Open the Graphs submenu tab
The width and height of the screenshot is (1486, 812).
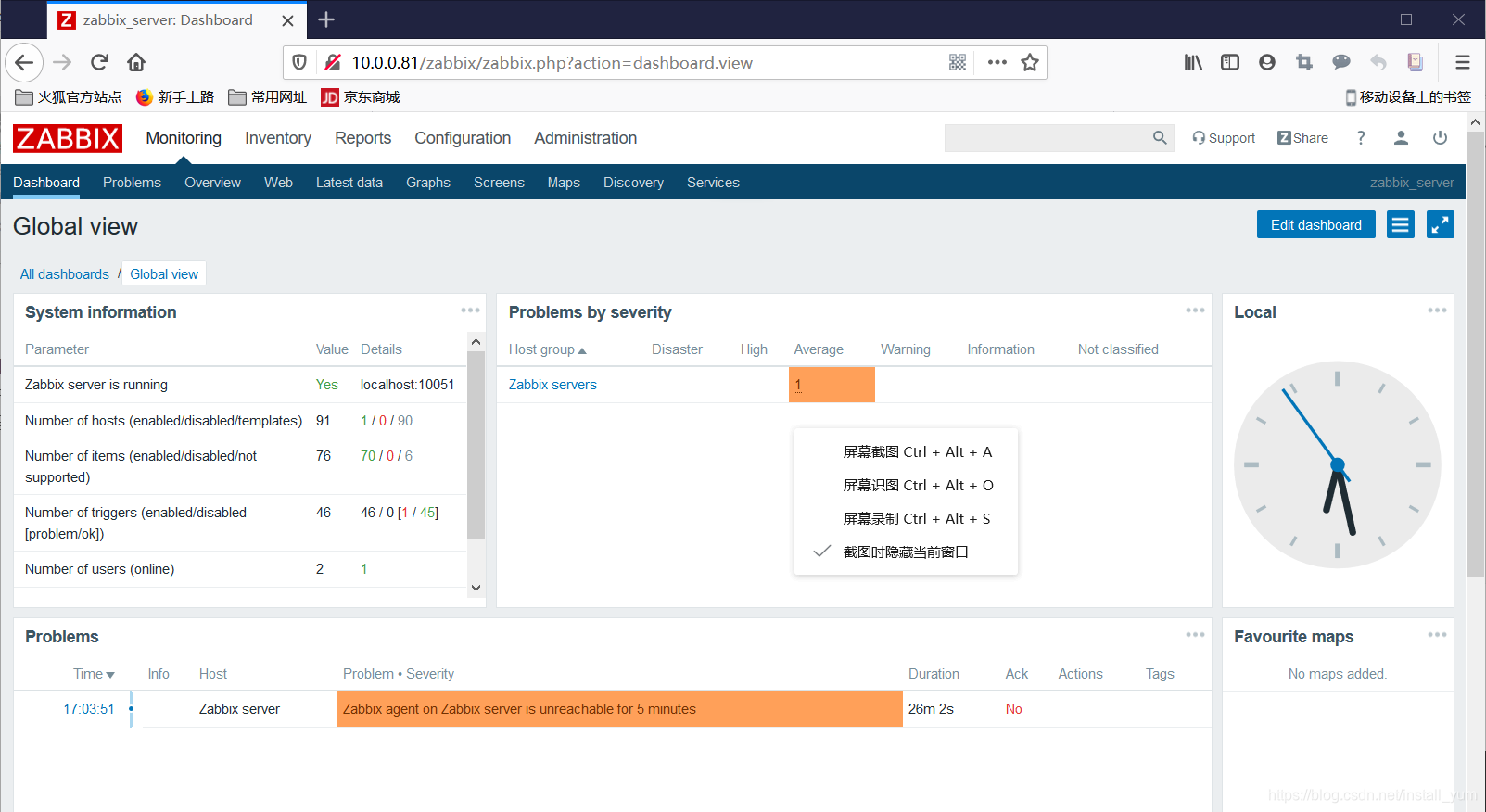coord(427,183)
